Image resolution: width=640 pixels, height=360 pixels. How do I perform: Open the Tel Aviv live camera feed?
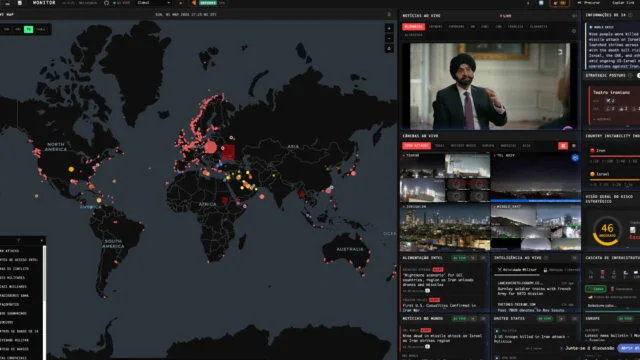pos(536,178)
